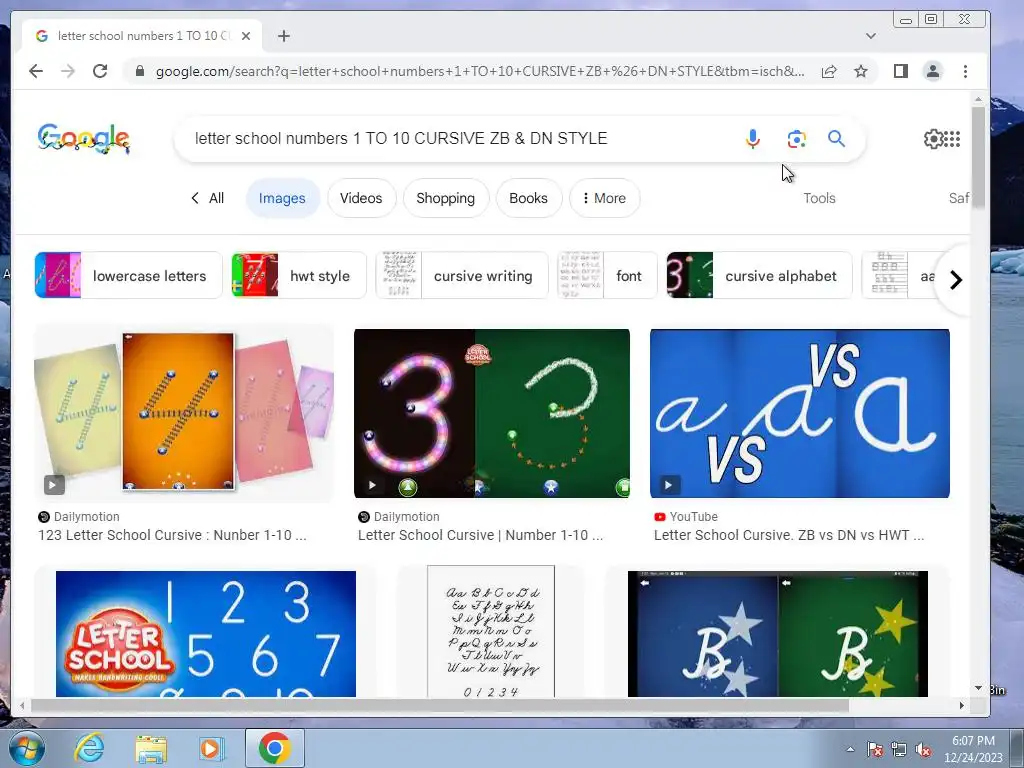Open Action Center flag icon
1024x768 pixels.
click(874, 749)
